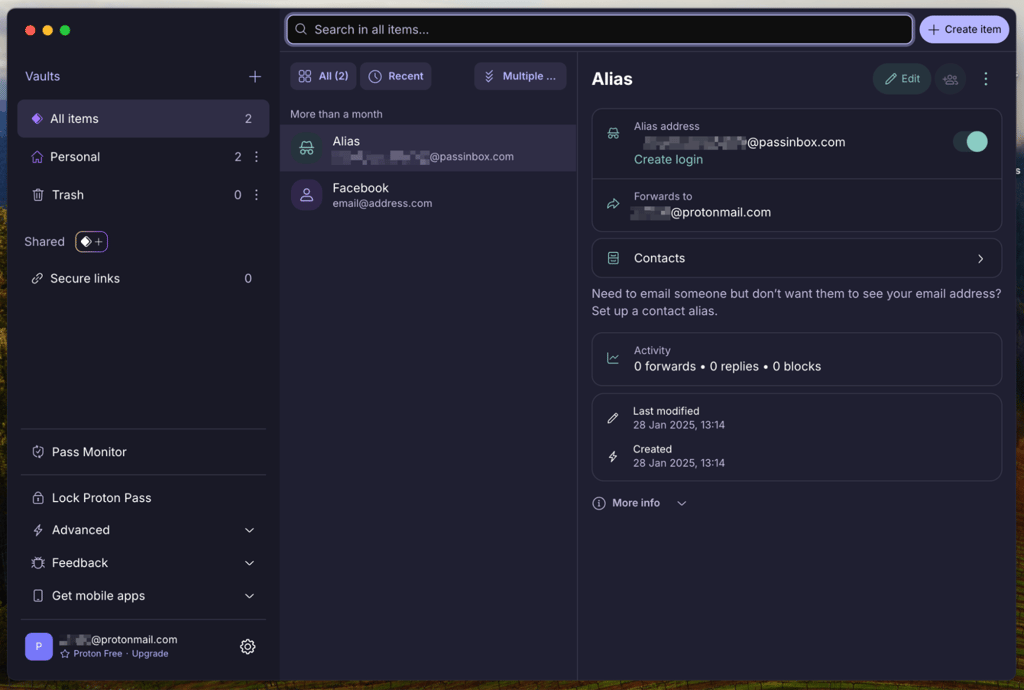Open the Trash folder
Image resolution: width=1024 pixels, height=690 pixels.
point(131,195)
